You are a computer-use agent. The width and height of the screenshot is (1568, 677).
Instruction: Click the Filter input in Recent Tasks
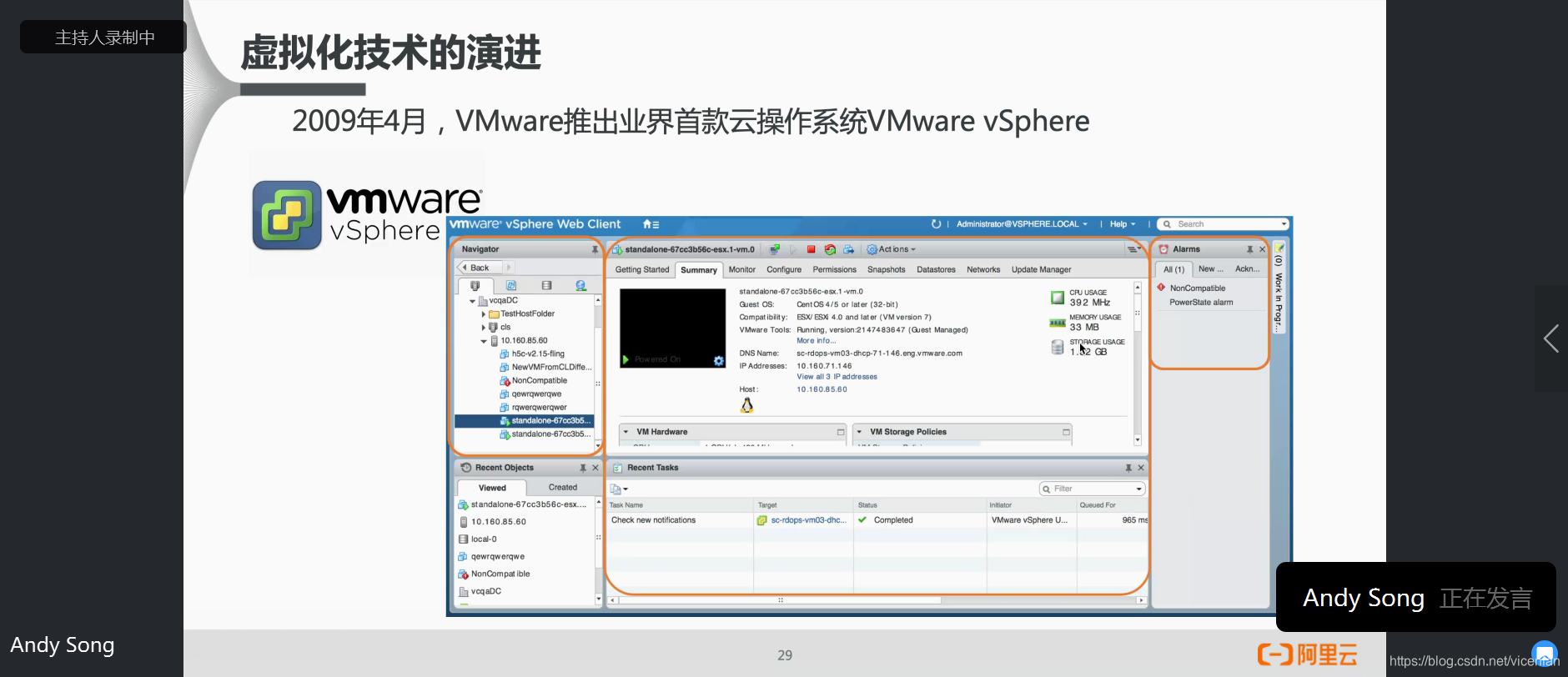pyautogui.click(x=1091, y=489)
